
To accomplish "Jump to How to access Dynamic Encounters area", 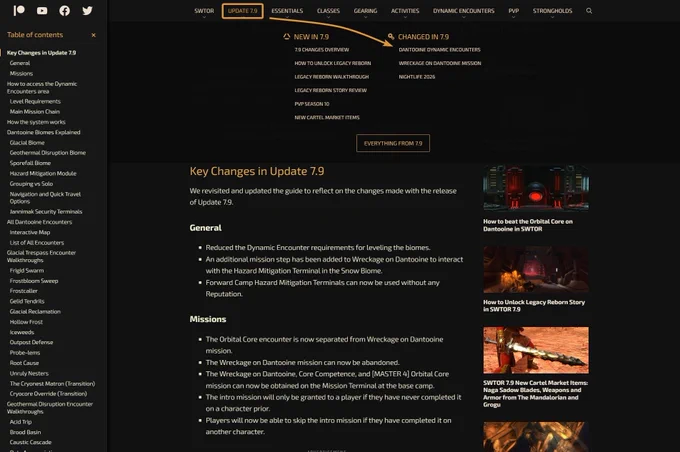I will click(42, 88).
